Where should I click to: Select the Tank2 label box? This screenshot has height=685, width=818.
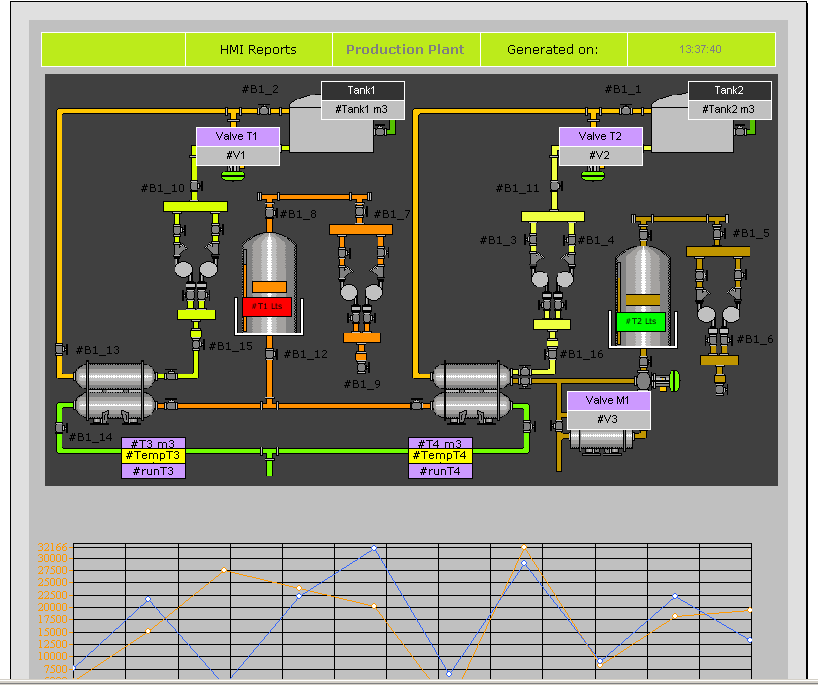coord(728,90)
